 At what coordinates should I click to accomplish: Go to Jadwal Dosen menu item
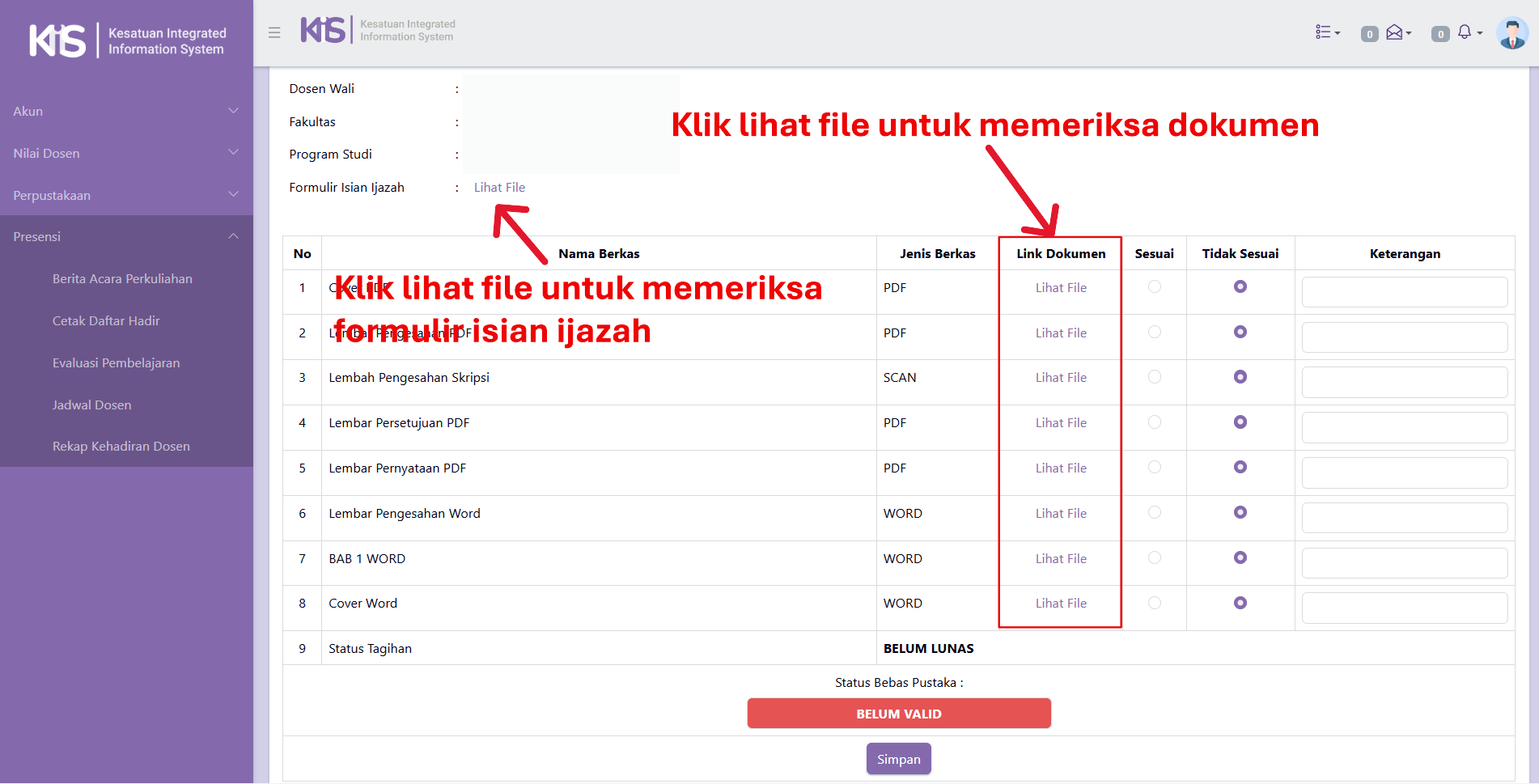point(91,405)
